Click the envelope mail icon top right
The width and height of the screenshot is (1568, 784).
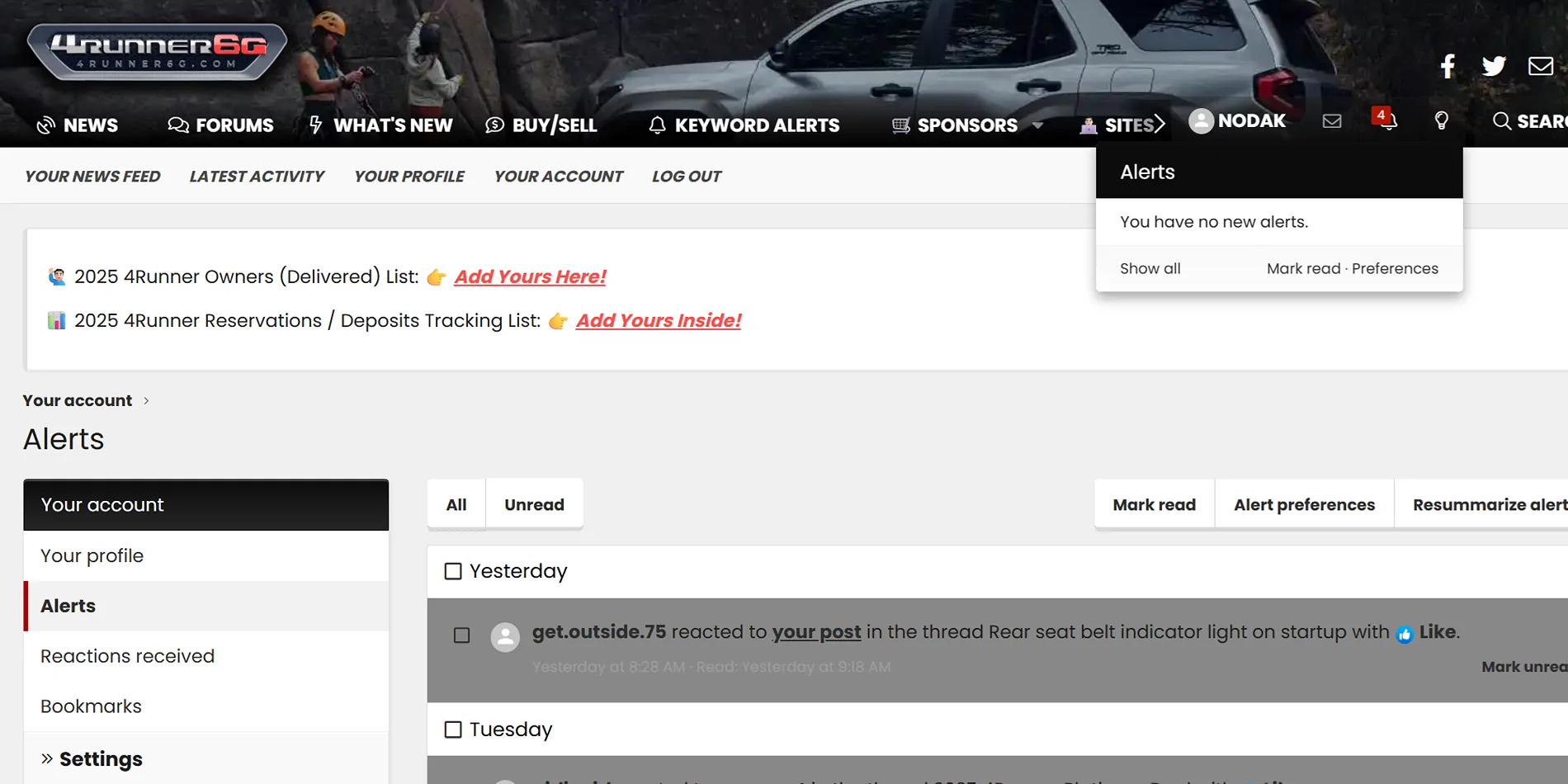(1540, 66)
